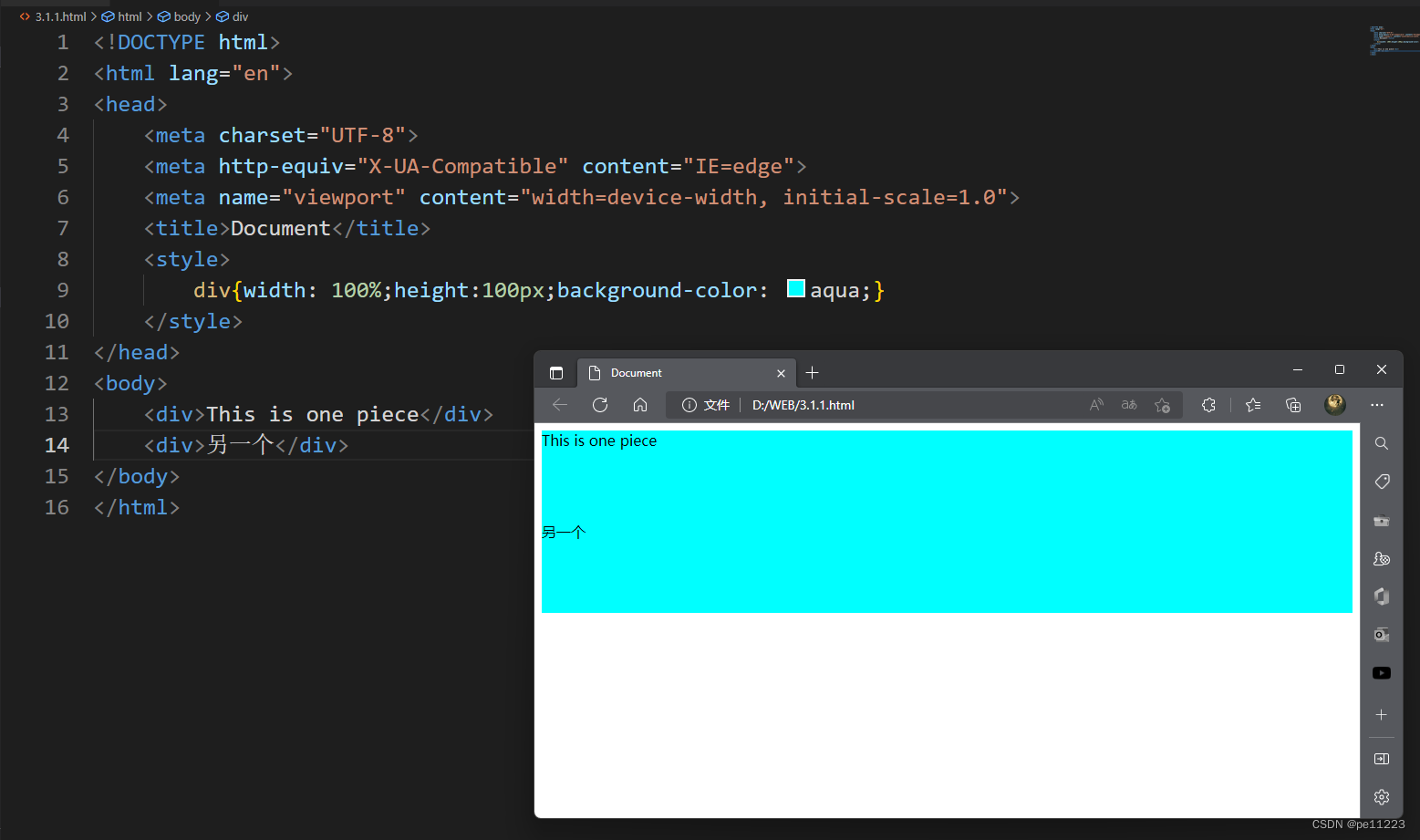
Task: Maximize the Edge browser window
Action: [x=1340, y=369]
